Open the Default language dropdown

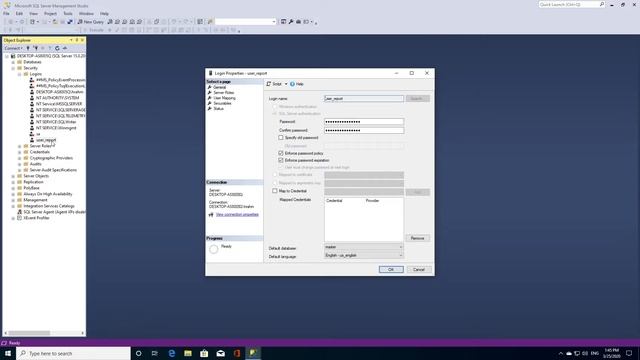coord(400,256)
